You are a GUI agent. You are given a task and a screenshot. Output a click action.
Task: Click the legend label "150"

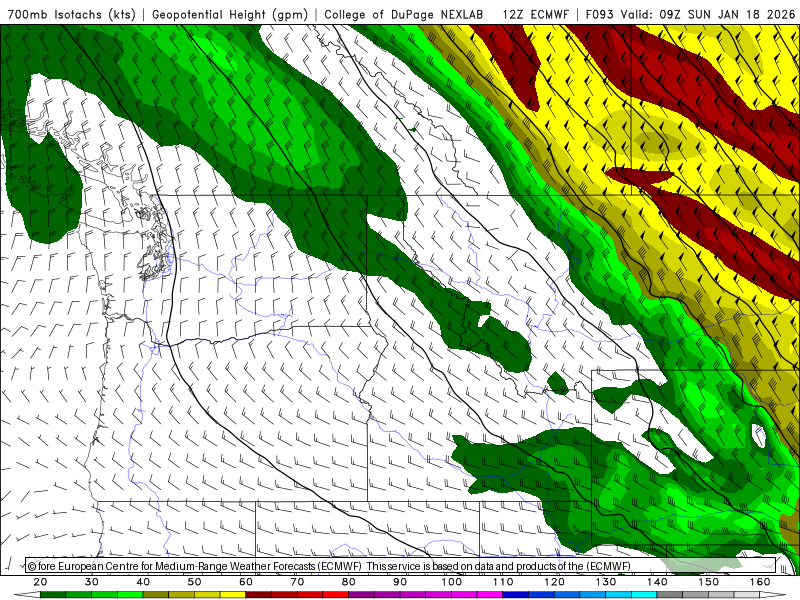pos(709,582)
